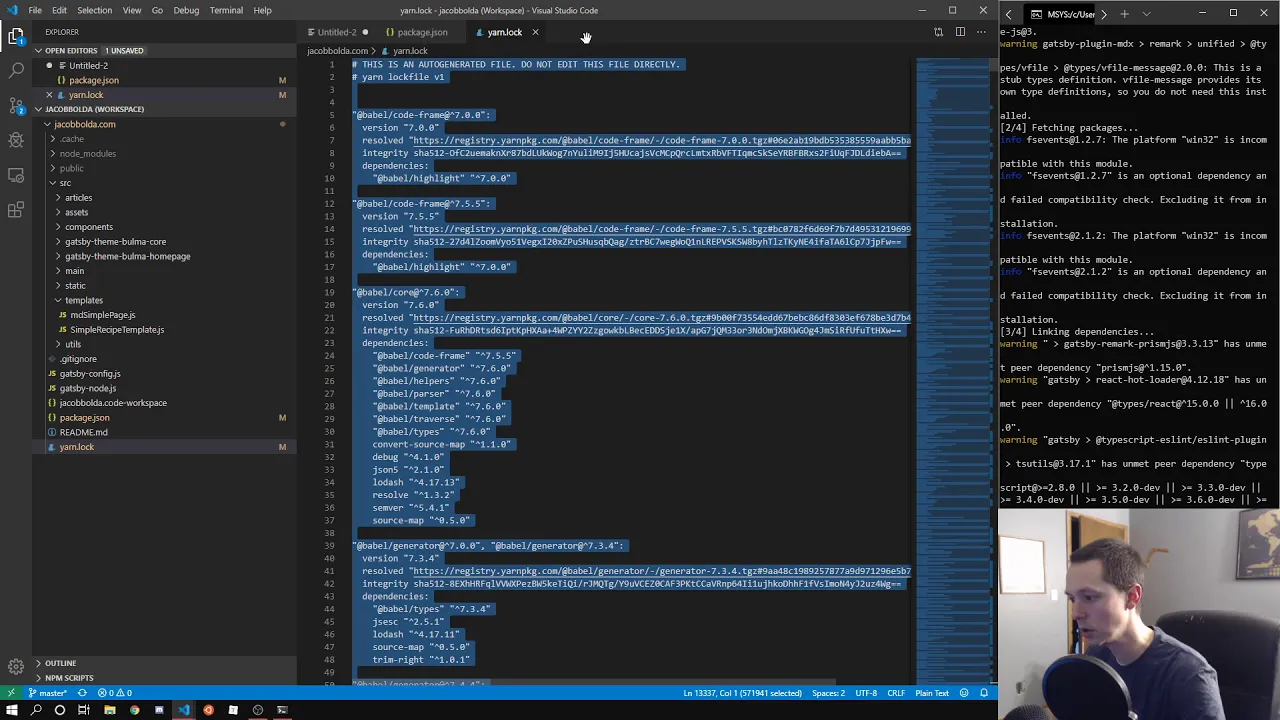This screenshot has height=720, width=1280.
Task: Open the feedback smiley icon
Action: click(x=964, y=693)
